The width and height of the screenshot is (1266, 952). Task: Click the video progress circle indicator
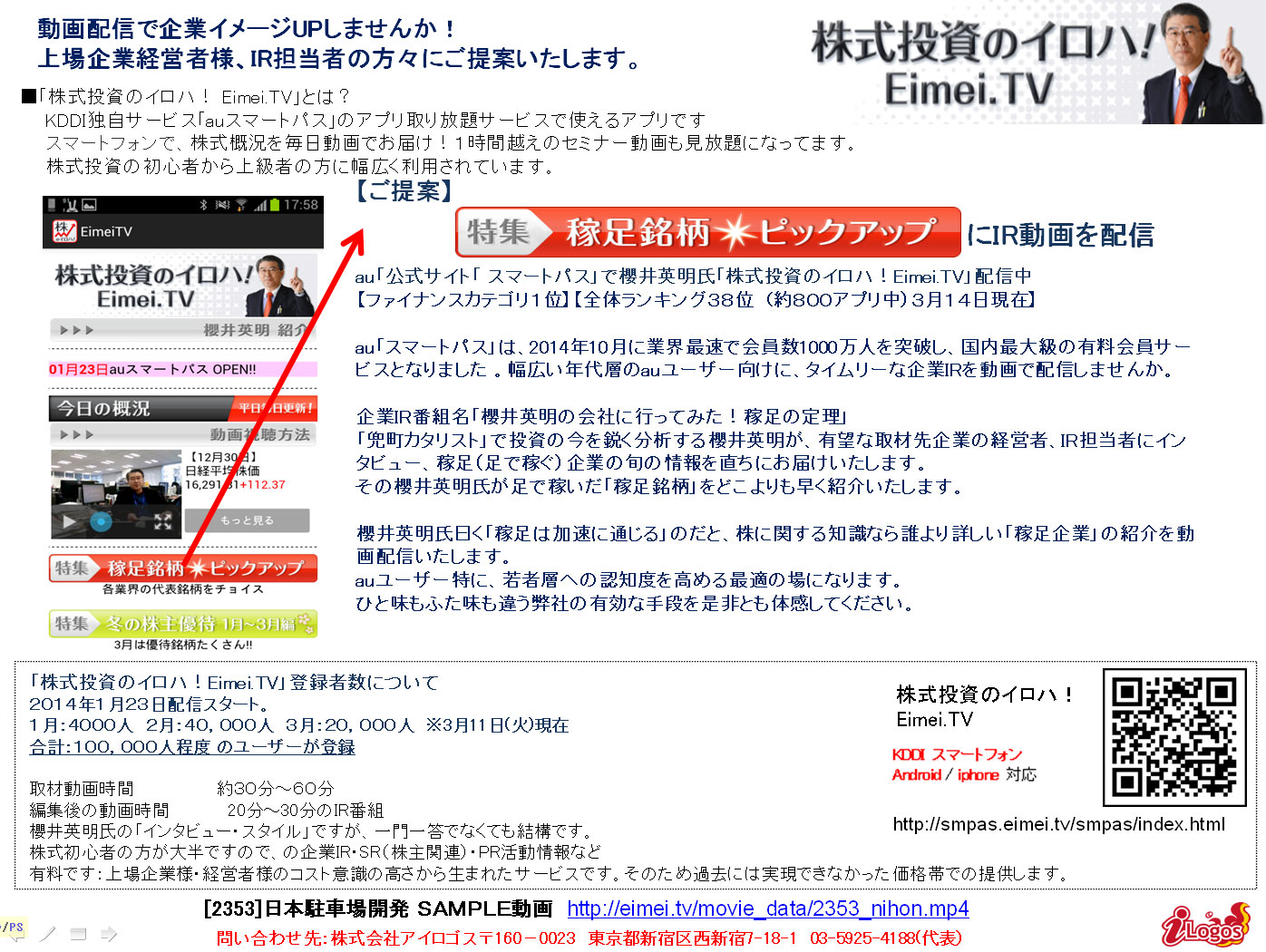point(102,521)
